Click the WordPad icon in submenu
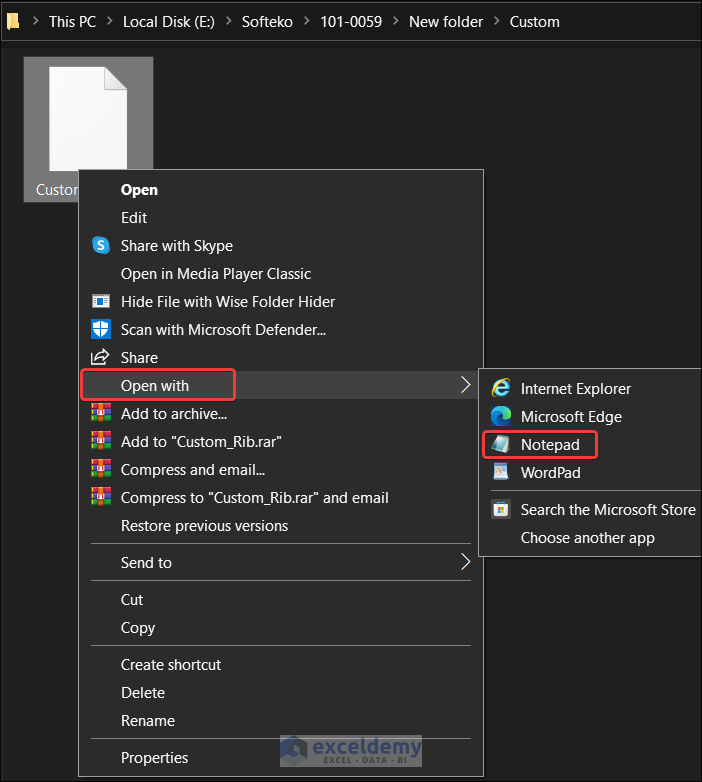Viewport: 702px width, 782px height. coord(501,472)
